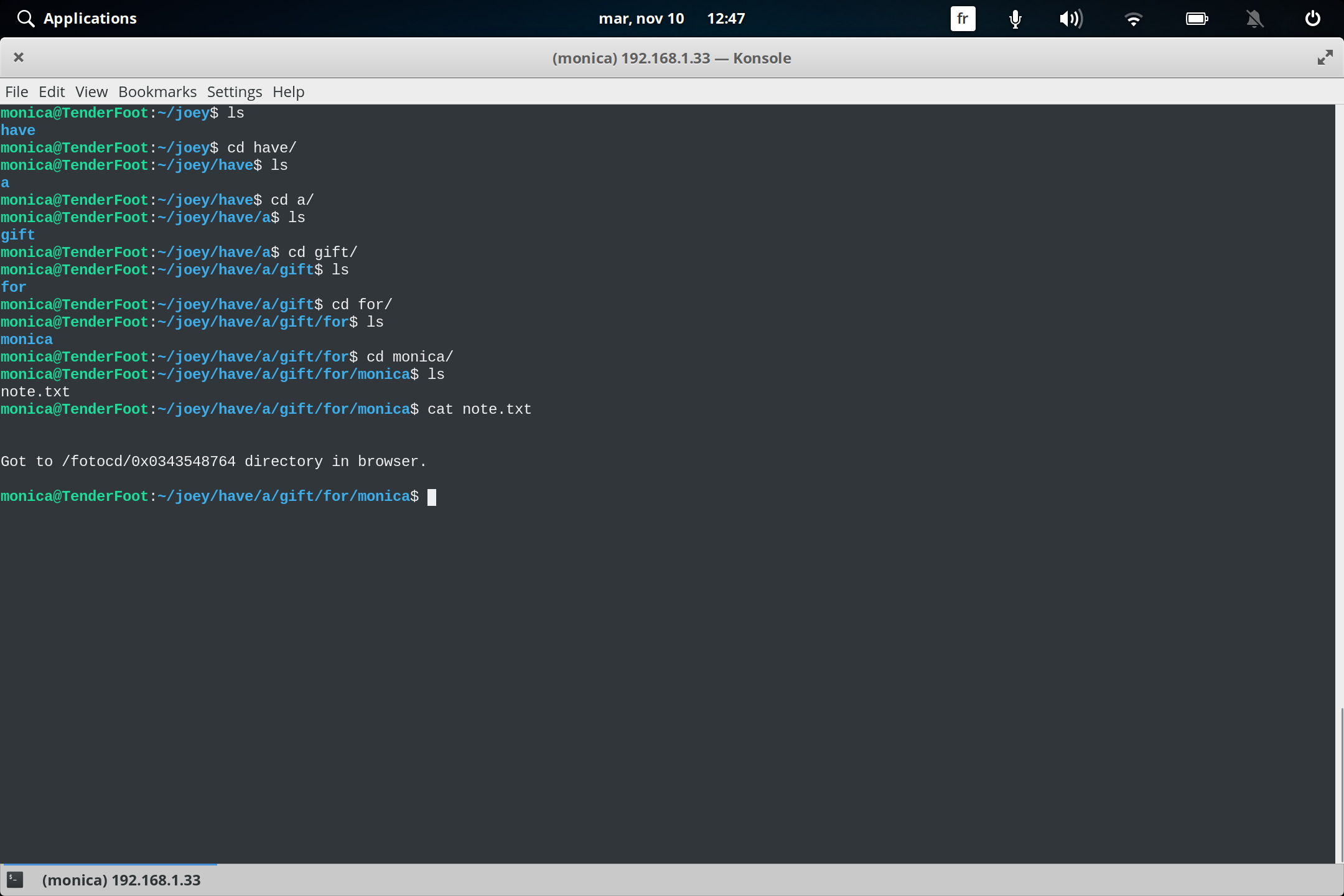
Task: Click the battery indicator icon
Action: (x=1197, y=18)
